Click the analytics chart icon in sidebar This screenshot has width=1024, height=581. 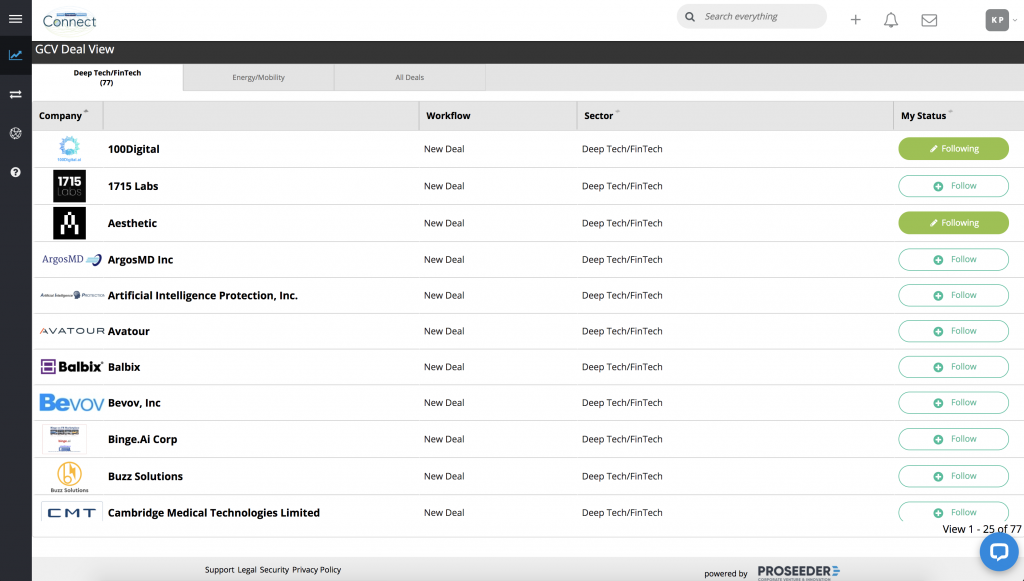click(15, 55)
